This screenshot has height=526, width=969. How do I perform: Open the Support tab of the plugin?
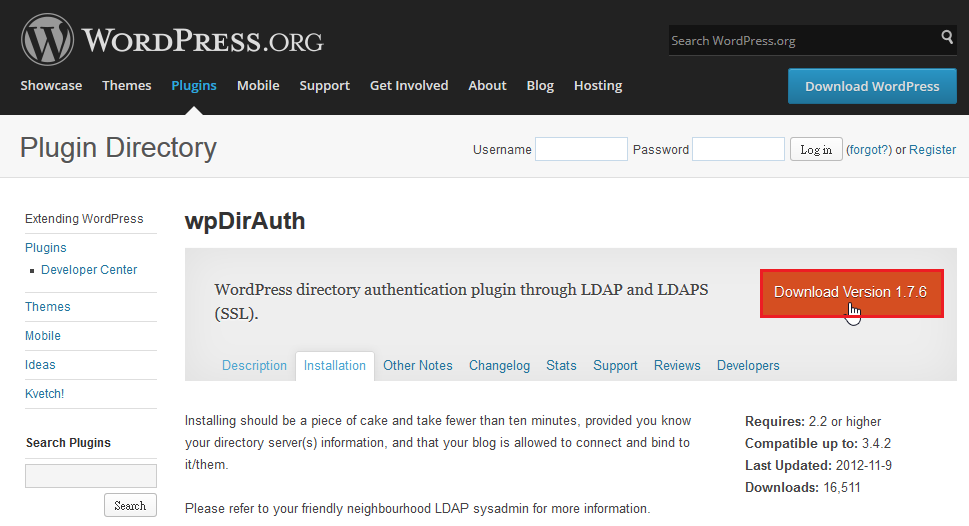pyautogui.click(x=616, y=365)
